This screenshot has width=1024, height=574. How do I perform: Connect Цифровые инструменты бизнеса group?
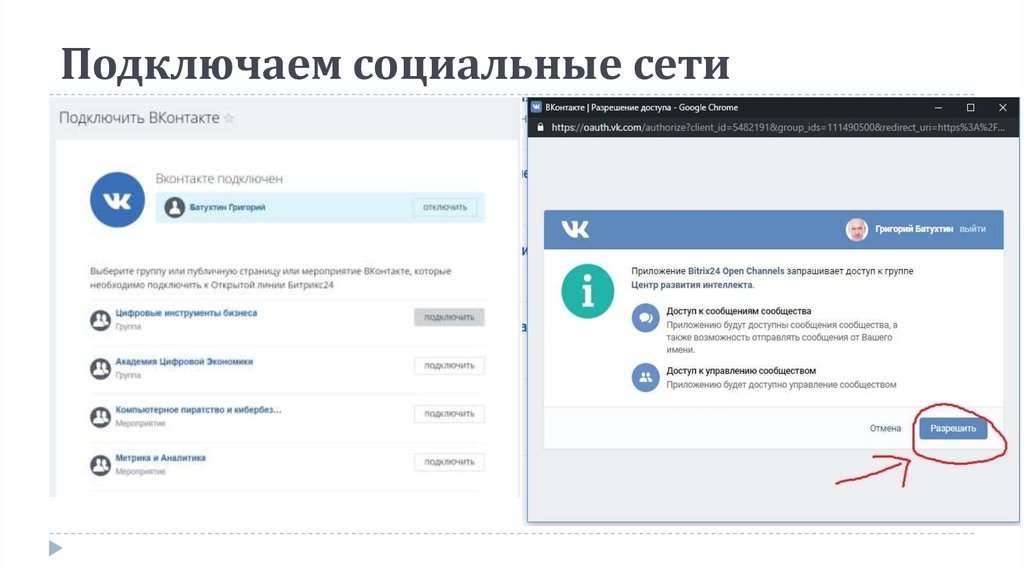pyautogui.click(x=449, y=317)
